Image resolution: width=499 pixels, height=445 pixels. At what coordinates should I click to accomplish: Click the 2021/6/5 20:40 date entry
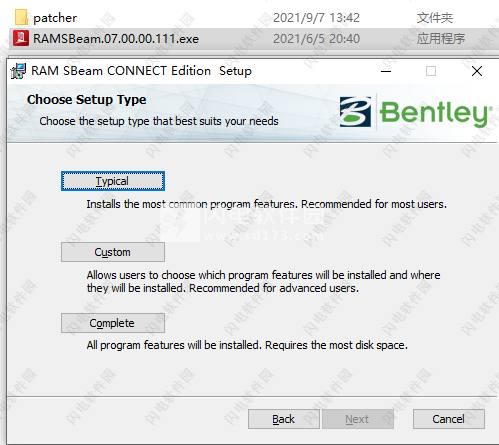[317, 39]
